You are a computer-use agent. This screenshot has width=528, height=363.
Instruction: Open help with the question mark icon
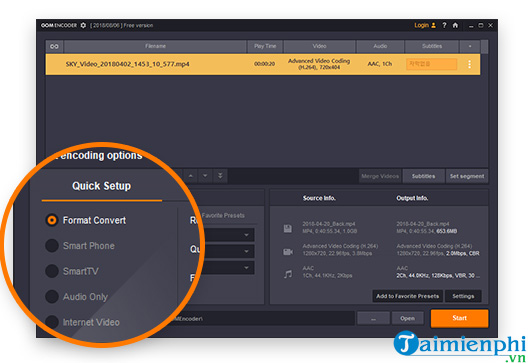(x=444, y=25)
